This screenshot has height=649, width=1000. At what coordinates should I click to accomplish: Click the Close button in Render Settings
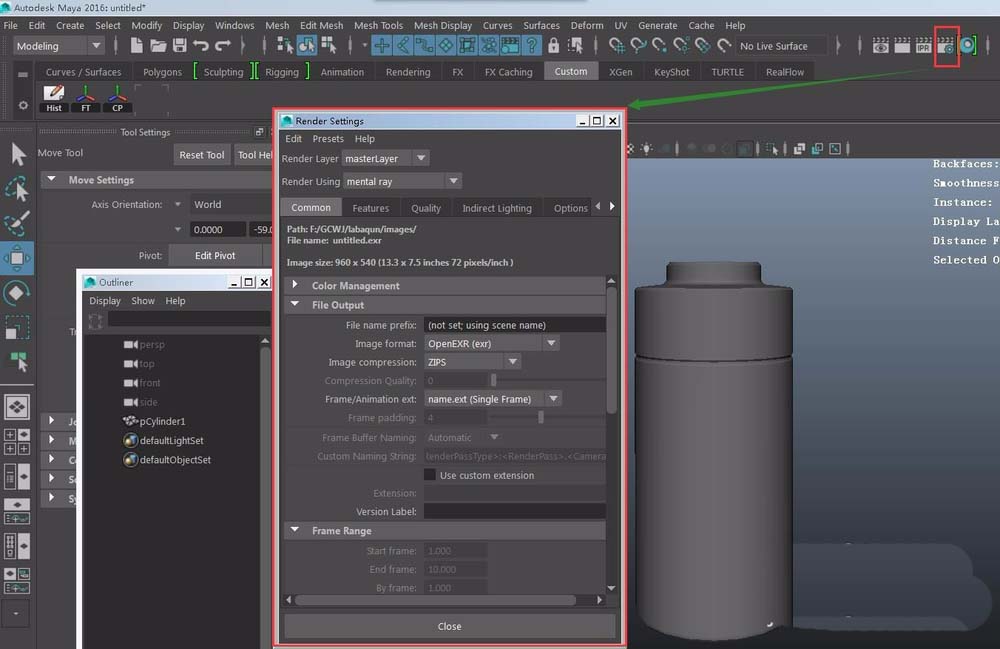[x=449, y=626]
